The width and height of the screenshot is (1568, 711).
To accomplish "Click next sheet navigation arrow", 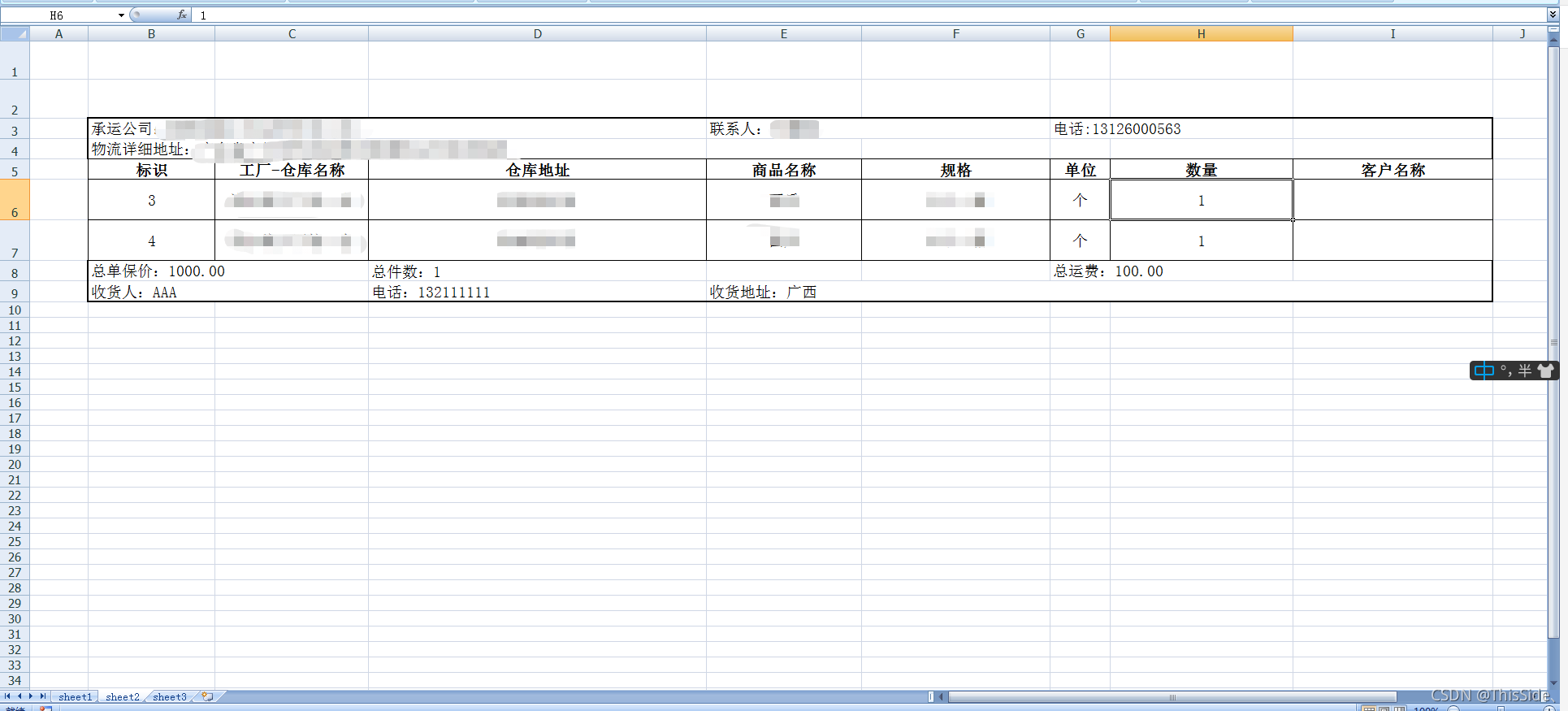I will 31,696.
